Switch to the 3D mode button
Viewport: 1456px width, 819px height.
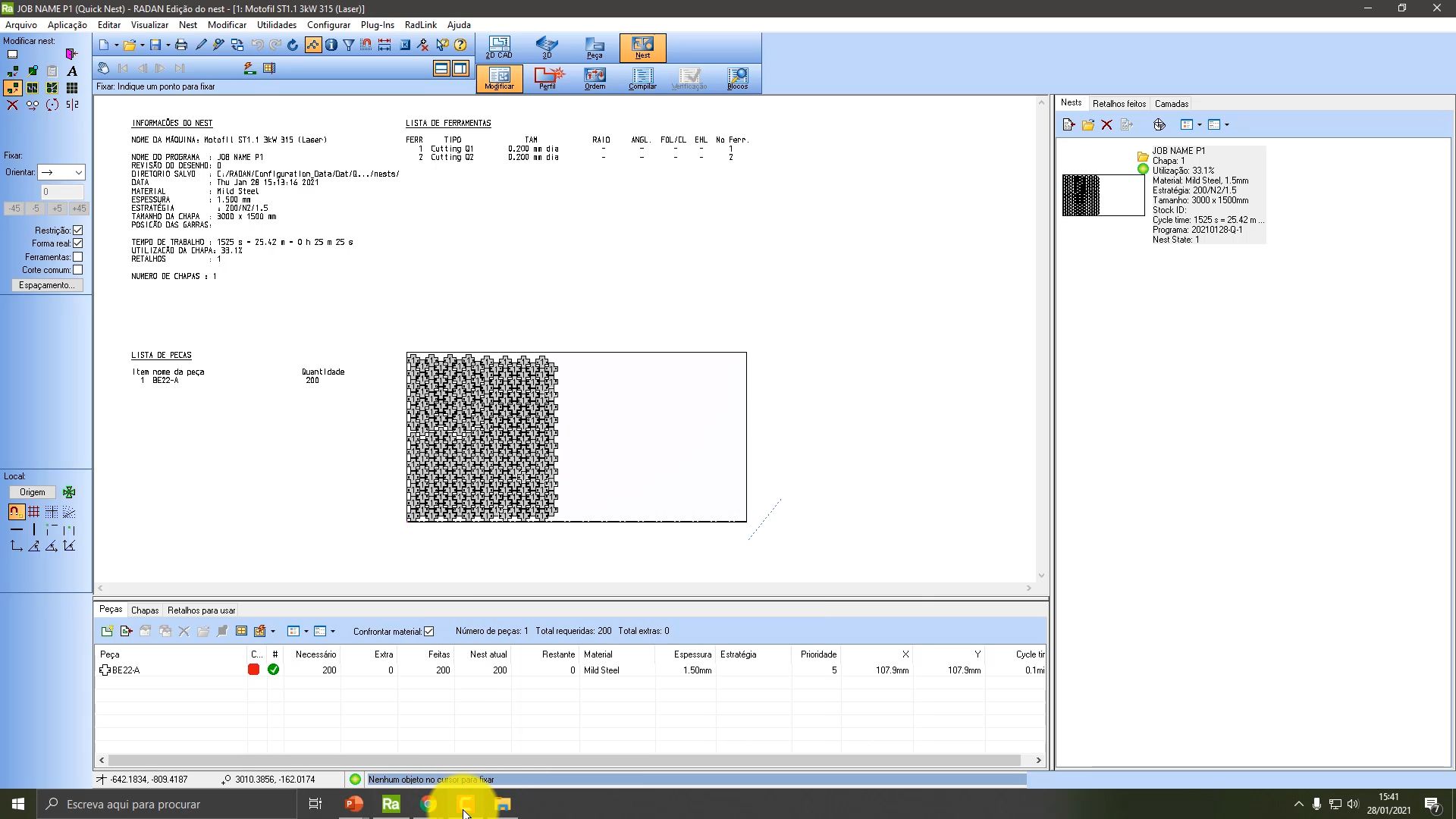click(x=547, y=47)
